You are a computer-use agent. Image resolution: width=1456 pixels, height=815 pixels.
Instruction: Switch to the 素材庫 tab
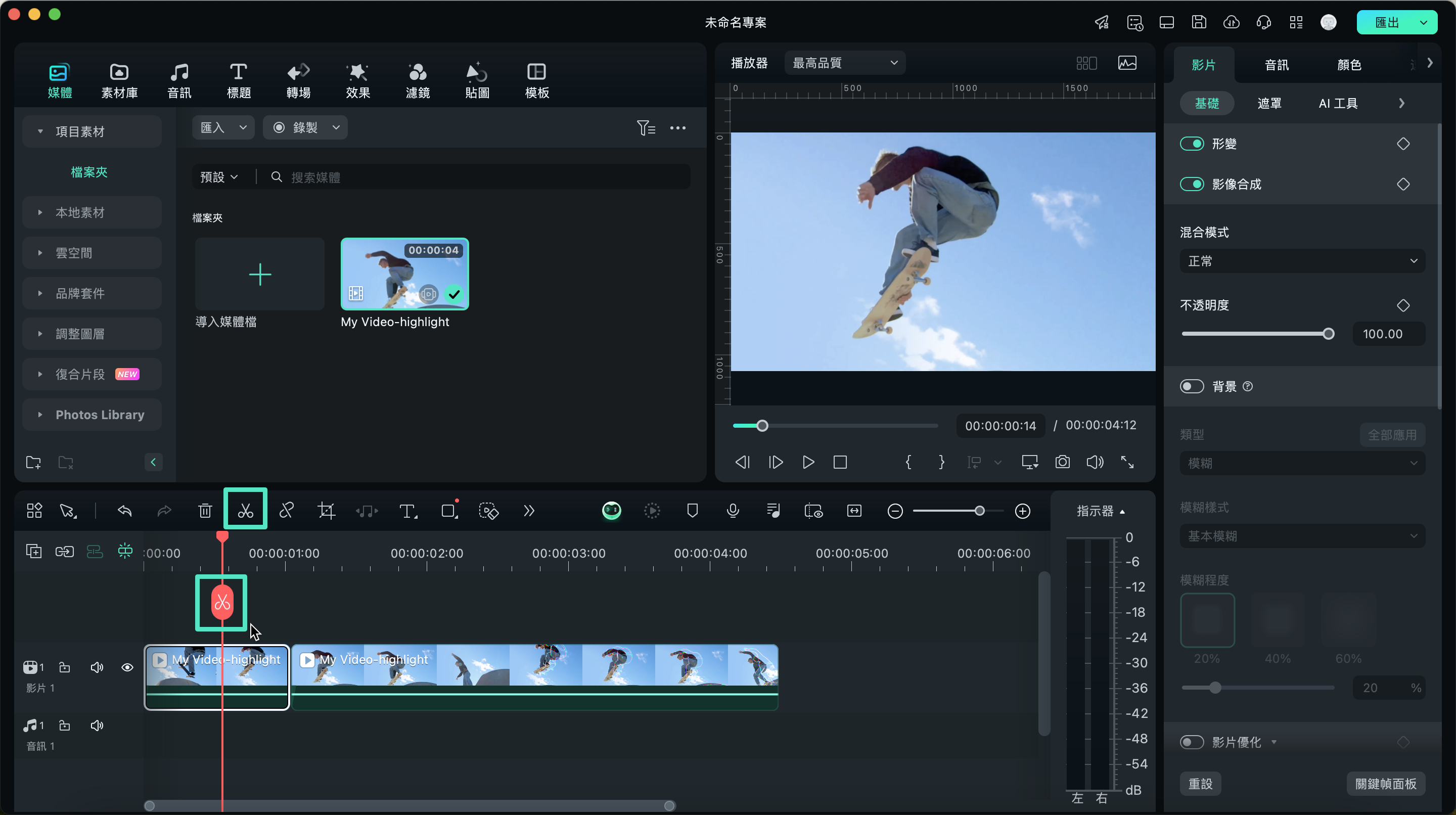(x=119, y=81)
